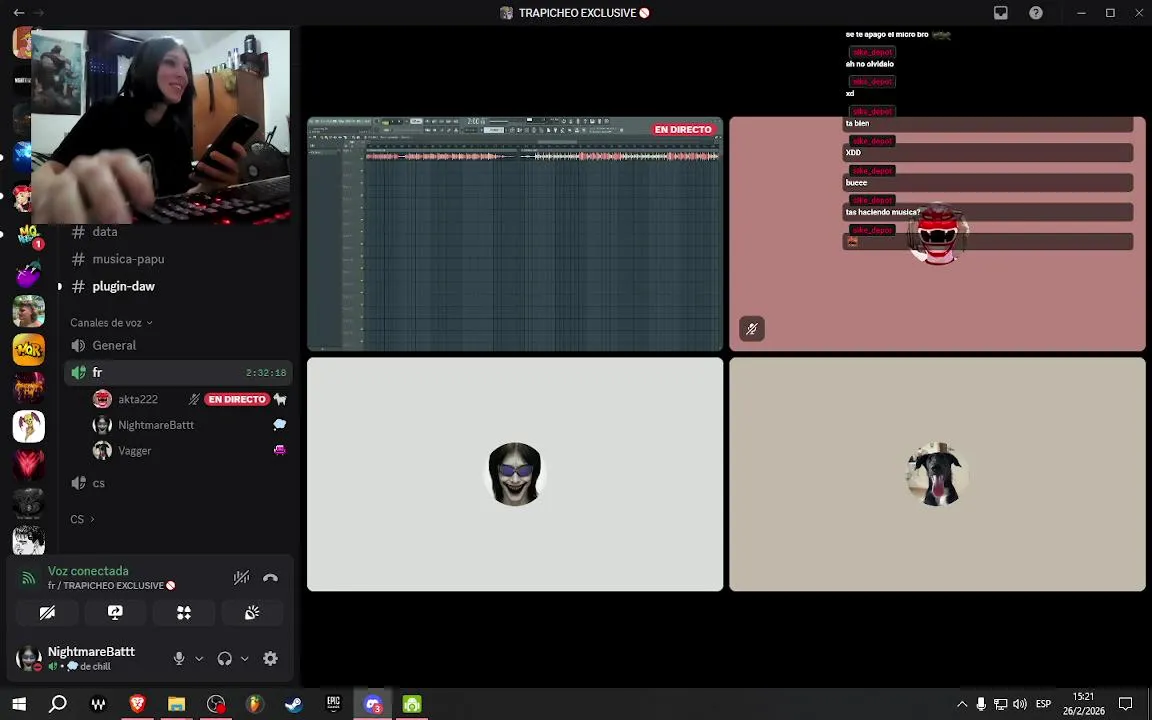Viewport: 1152px width, 720px height.
Task: Open Windows search from taskbar
Action: click(58, 704)
